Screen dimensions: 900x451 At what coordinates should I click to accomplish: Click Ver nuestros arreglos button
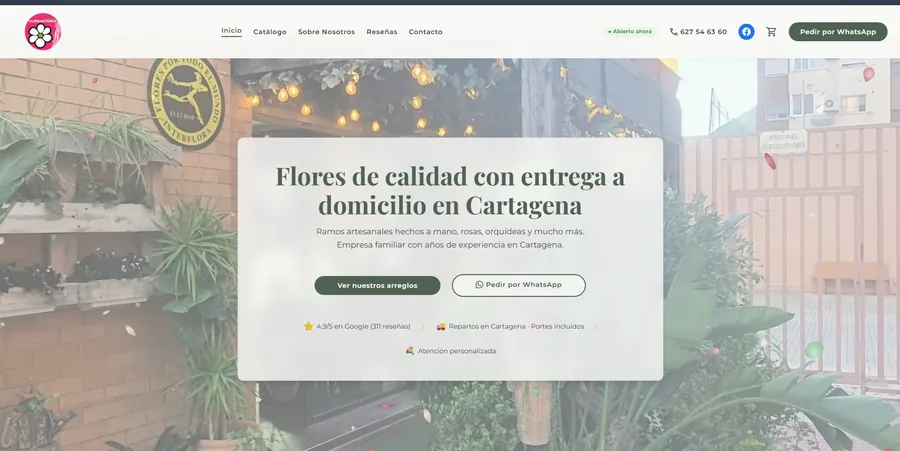[x=377, y=285]
